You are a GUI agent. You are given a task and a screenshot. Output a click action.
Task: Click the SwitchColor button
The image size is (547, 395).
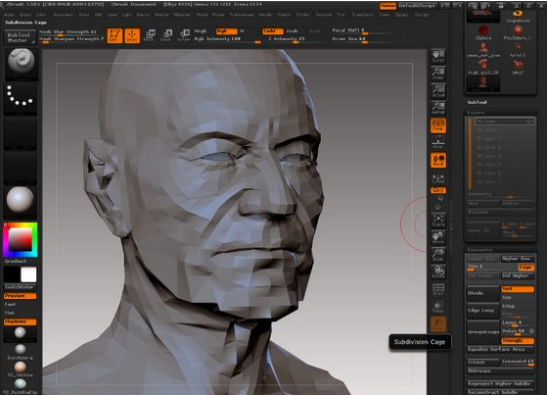coord(20,287)
